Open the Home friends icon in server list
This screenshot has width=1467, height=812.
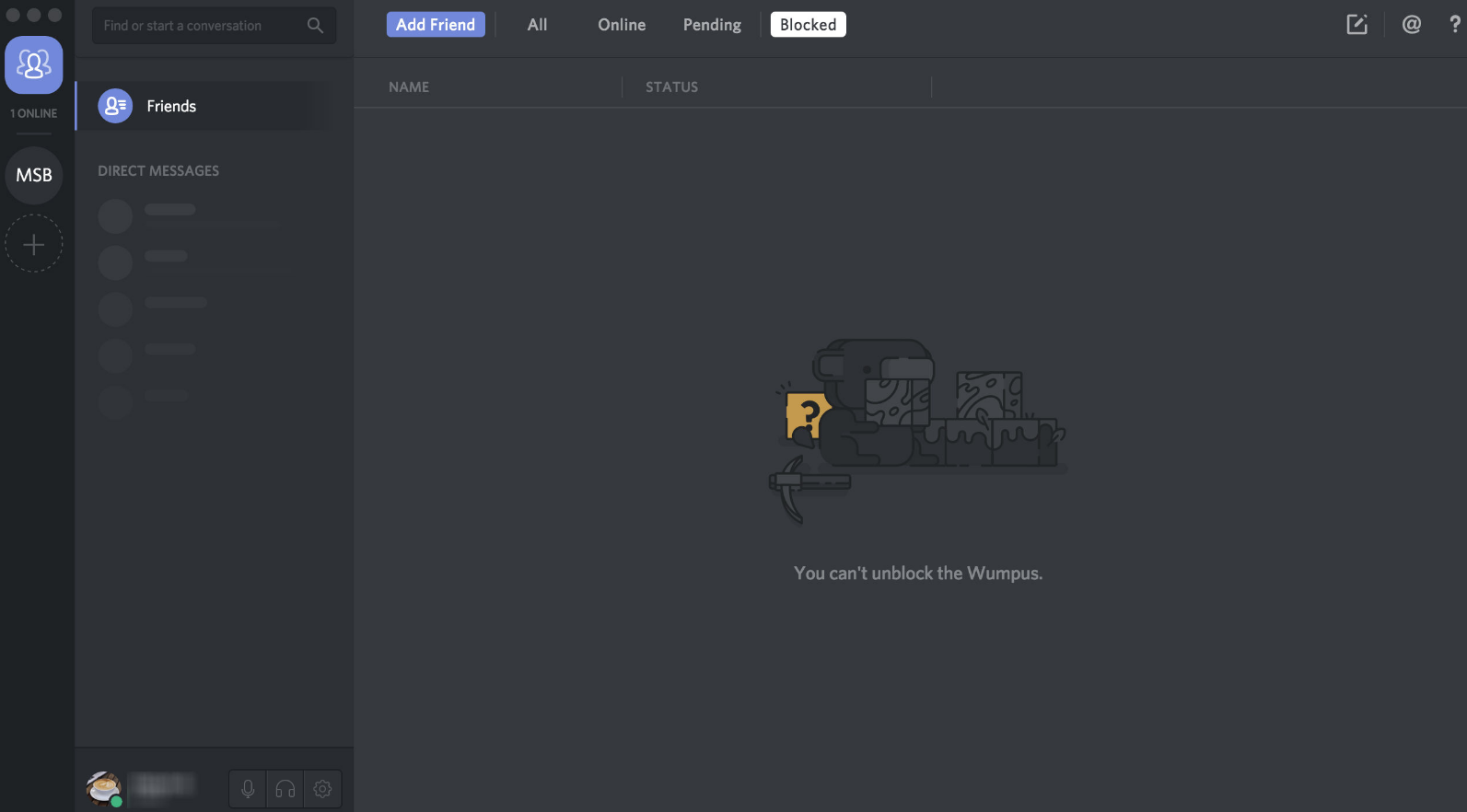(34, 64)
